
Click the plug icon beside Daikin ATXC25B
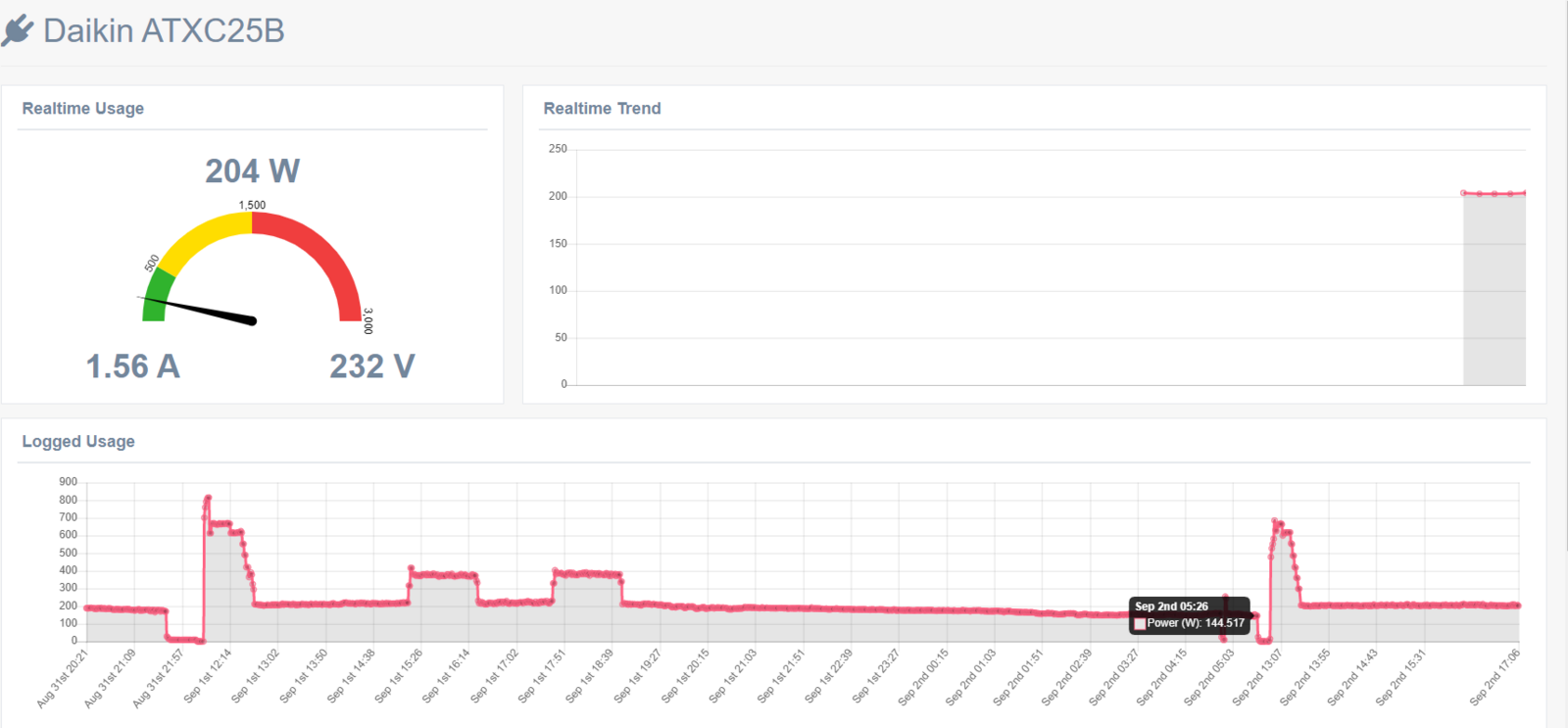(18, 31)
